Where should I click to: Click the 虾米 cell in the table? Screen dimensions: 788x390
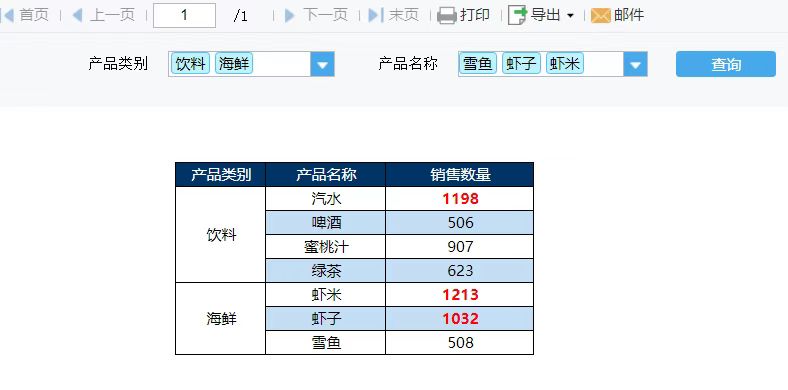click(326, 295)
